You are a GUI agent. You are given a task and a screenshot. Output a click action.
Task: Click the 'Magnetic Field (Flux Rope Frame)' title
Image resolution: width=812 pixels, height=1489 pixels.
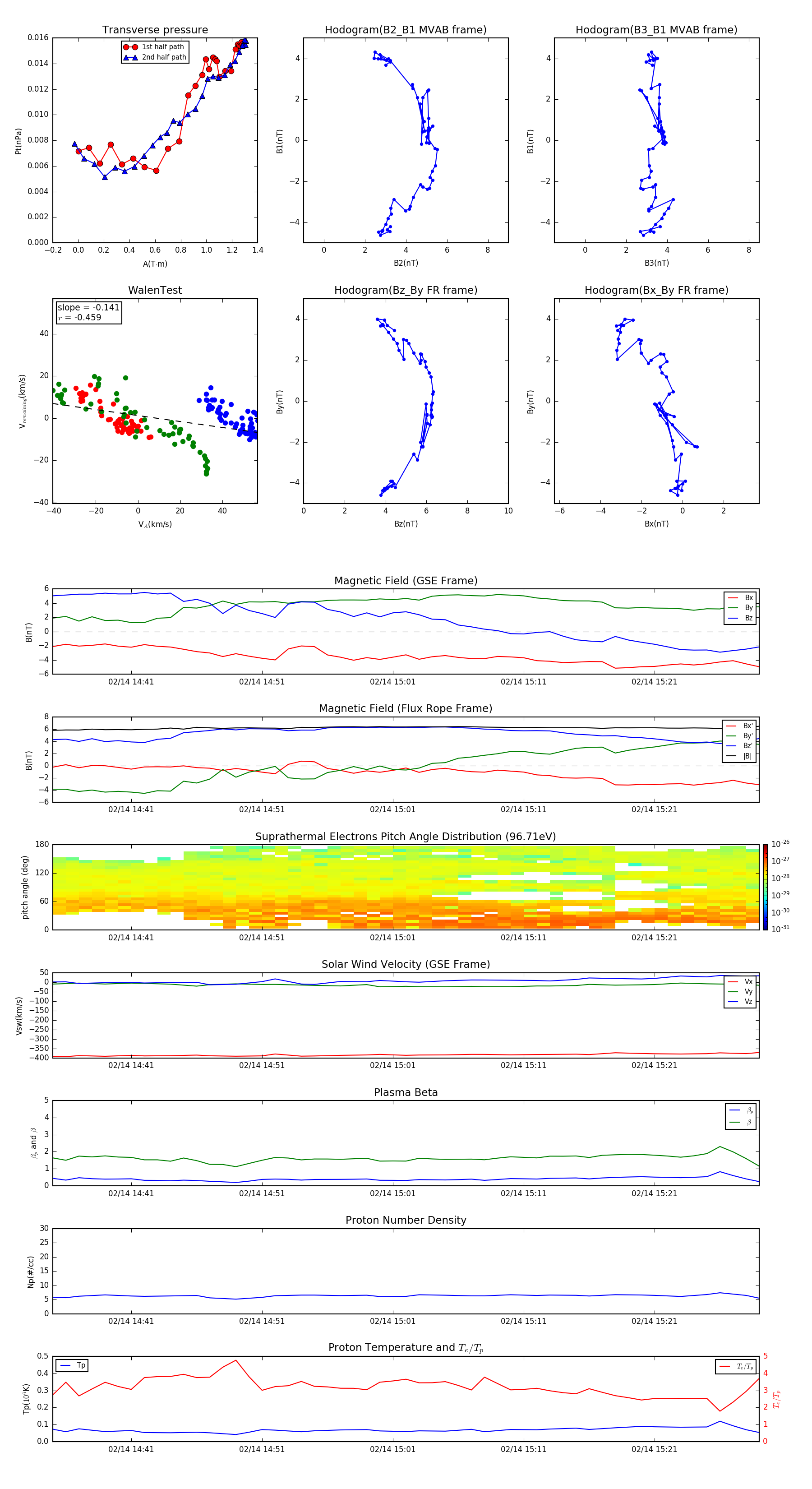tap(406, 709)
